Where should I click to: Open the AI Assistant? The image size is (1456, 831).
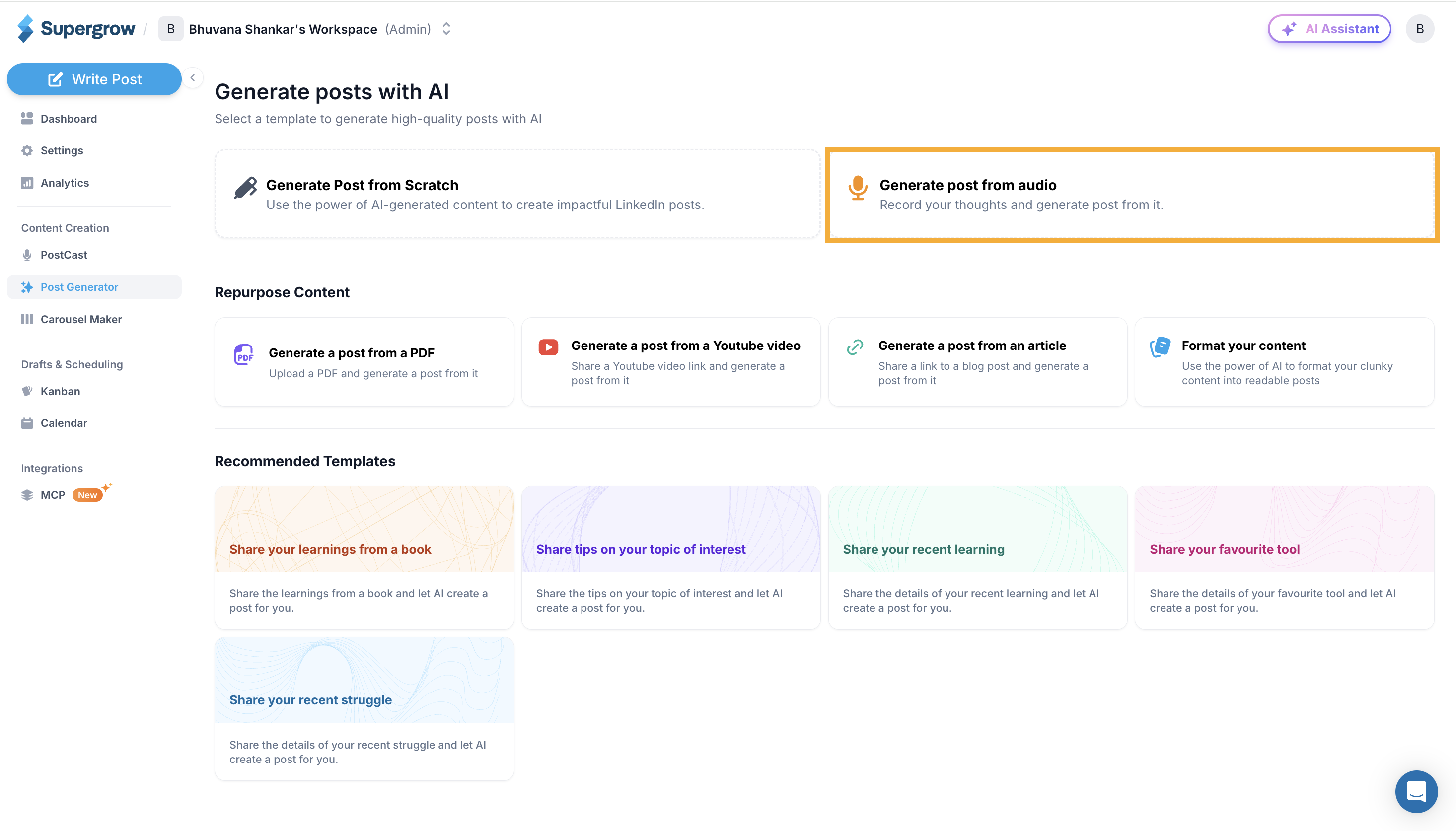click(1329, 29)
